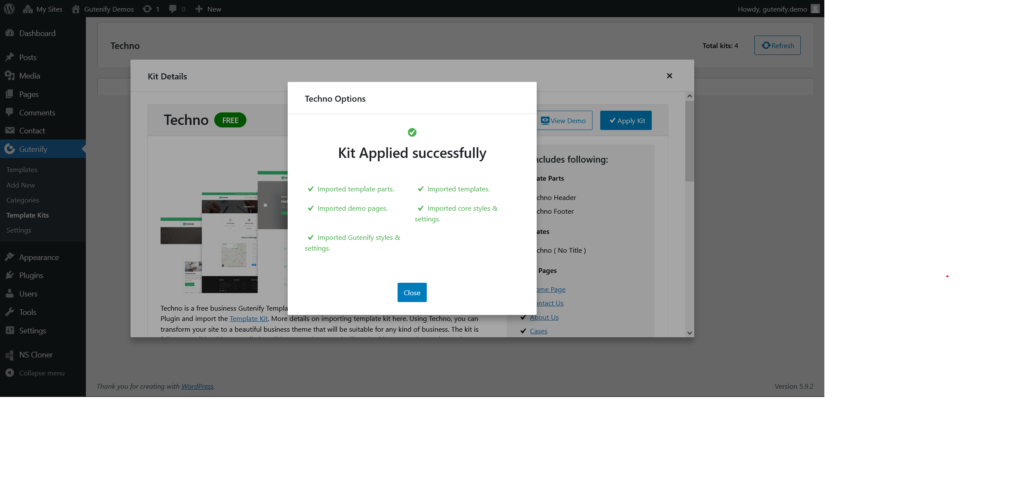Click the FREE badge next to Techno
Screen dimensions: 1024x496
[x=230, y=120]
